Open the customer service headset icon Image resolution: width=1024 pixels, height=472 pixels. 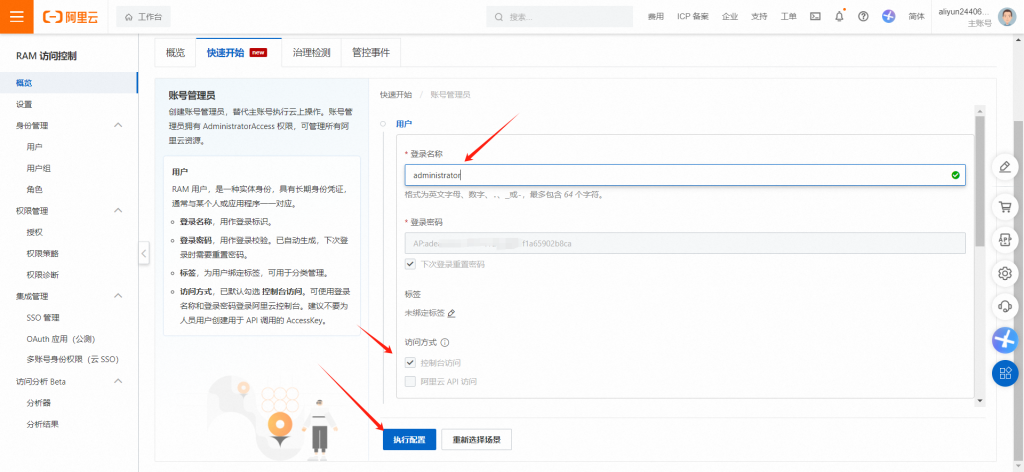1005,306
